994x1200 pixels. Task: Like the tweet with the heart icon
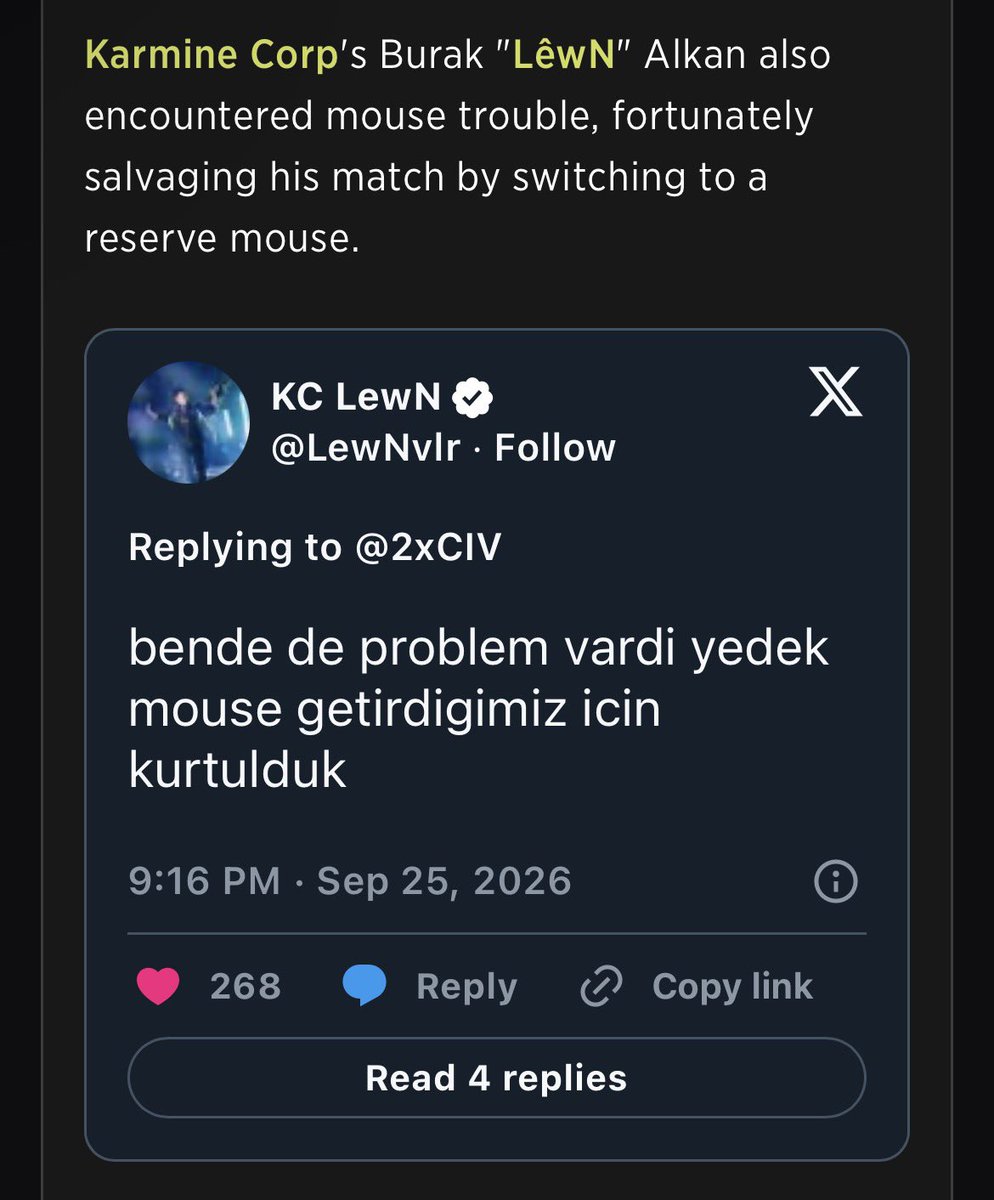157,986
